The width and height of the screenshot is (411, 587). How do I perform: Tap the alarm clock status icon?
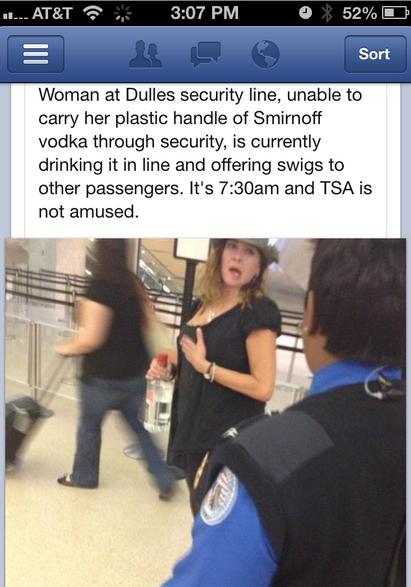305,13
